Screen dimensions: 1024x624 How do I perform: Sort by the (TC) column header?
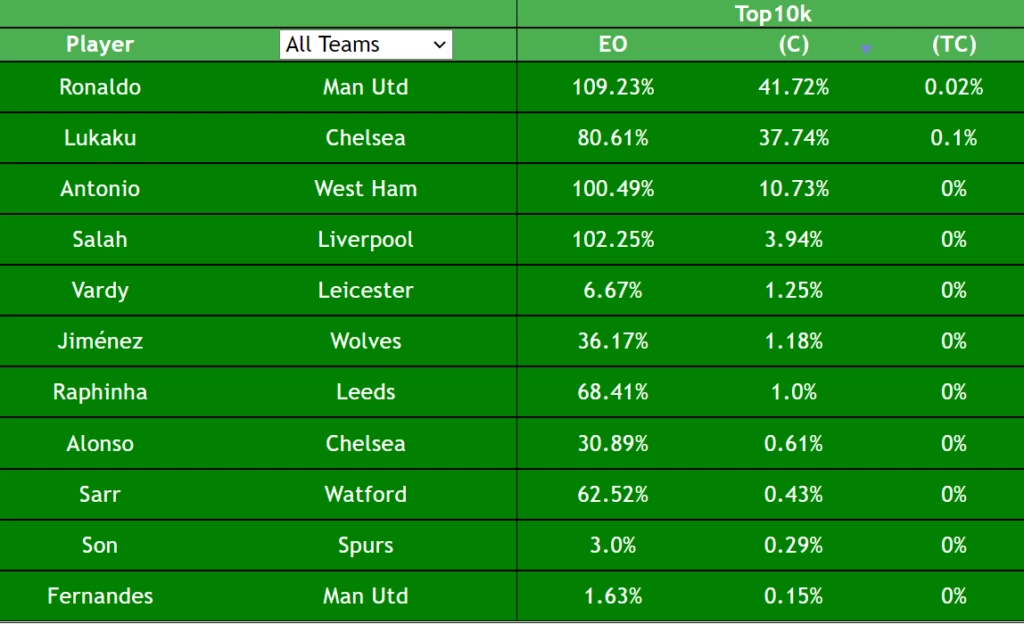click(954, 44)
